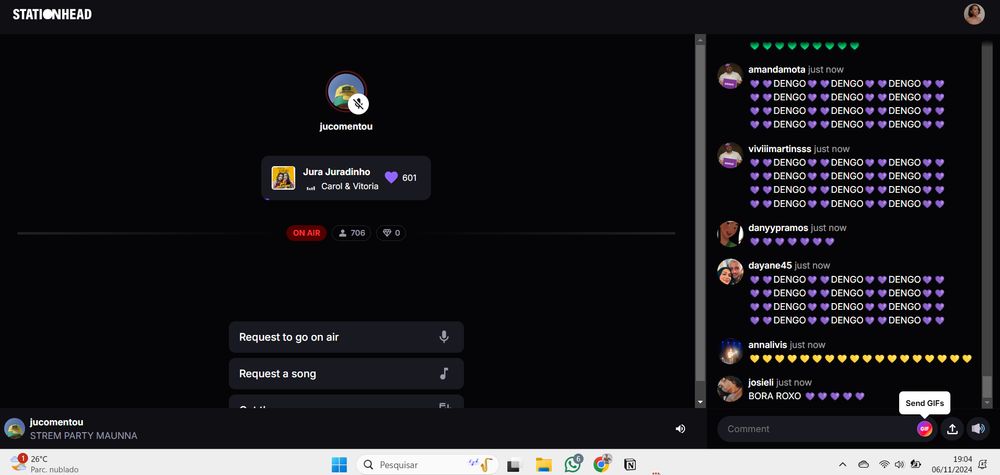Click Request to go on air

point(346,337)
